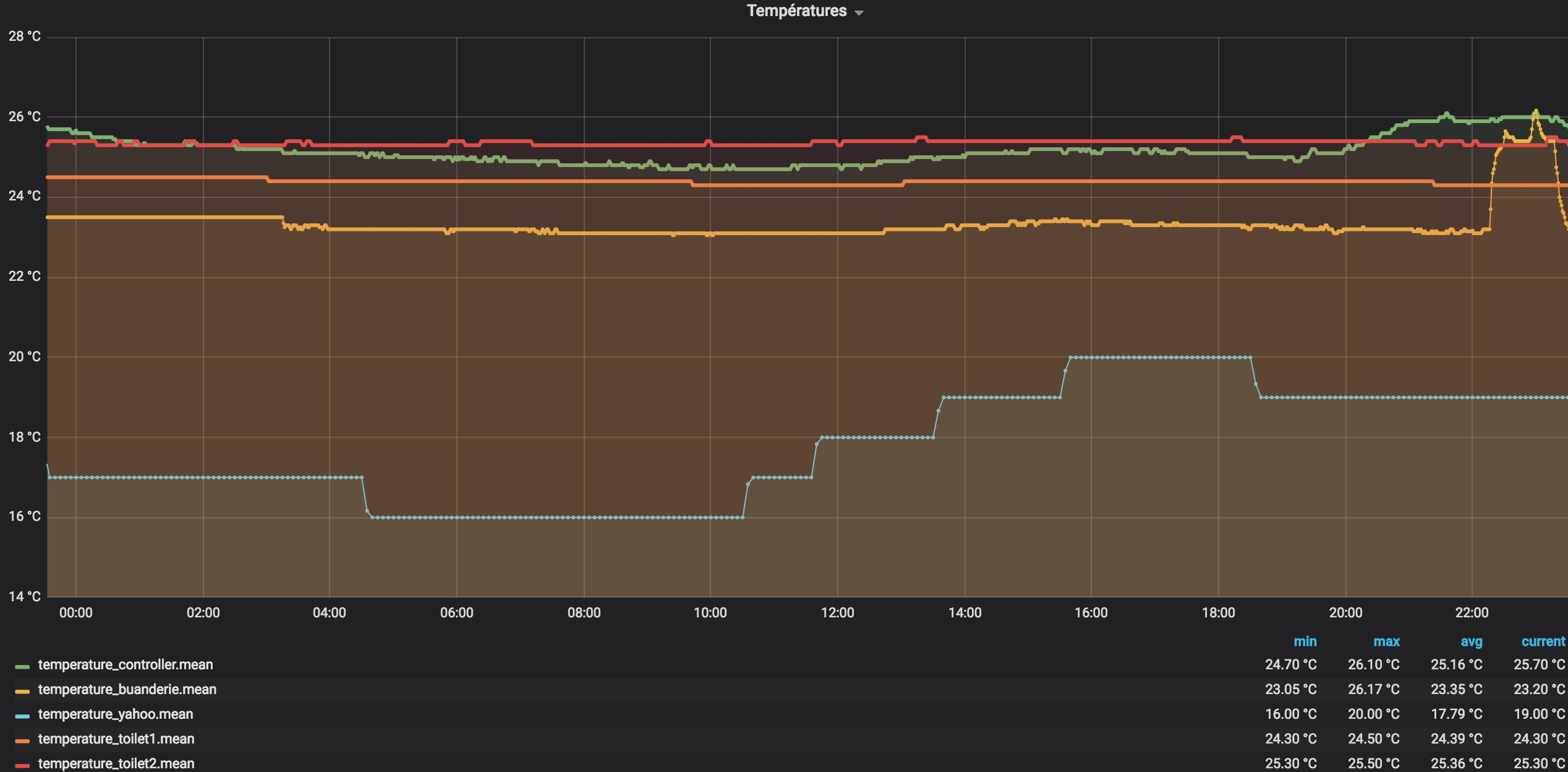The height and width of the screenshot is (772, 1568).
Task: Sort legend by avg column
Action: [1472, 641]
